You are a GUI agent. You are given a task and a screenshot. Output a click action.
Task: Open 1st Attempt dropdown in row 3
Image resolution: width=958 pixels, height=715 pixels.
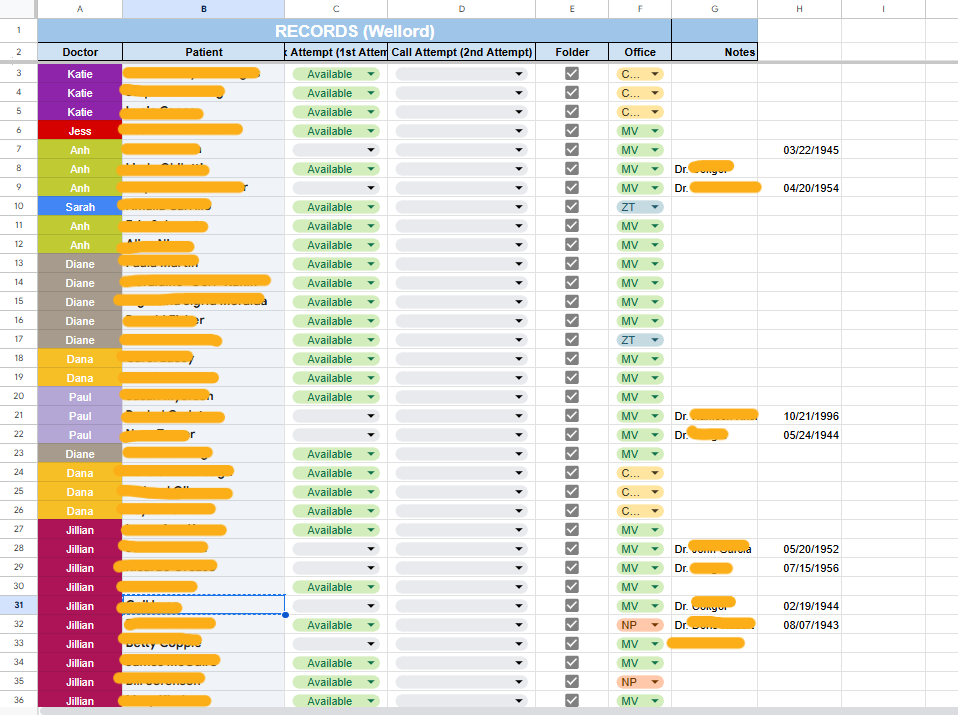[x=336, y=74]
